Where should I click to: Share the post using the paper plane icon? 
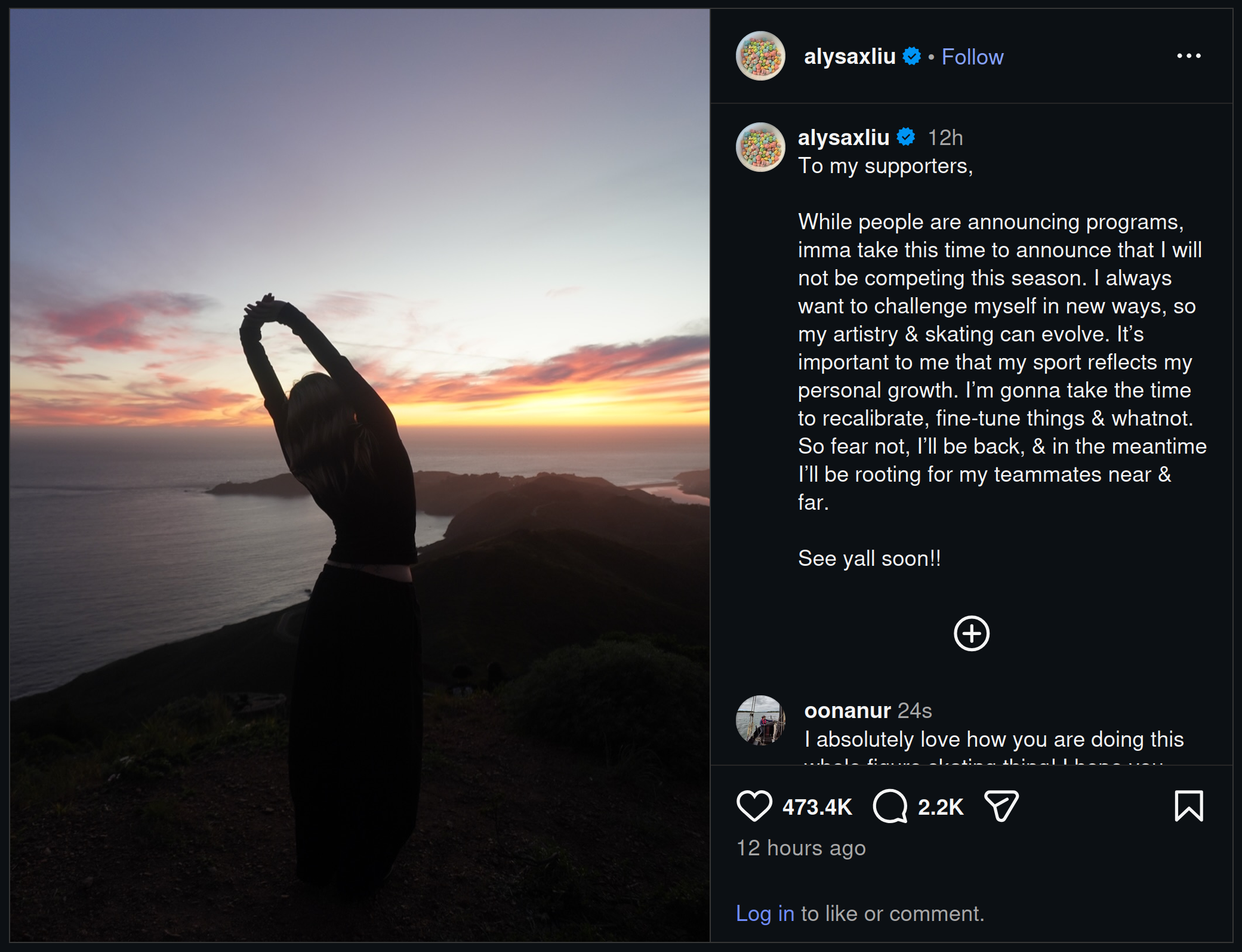(1001, 806)
